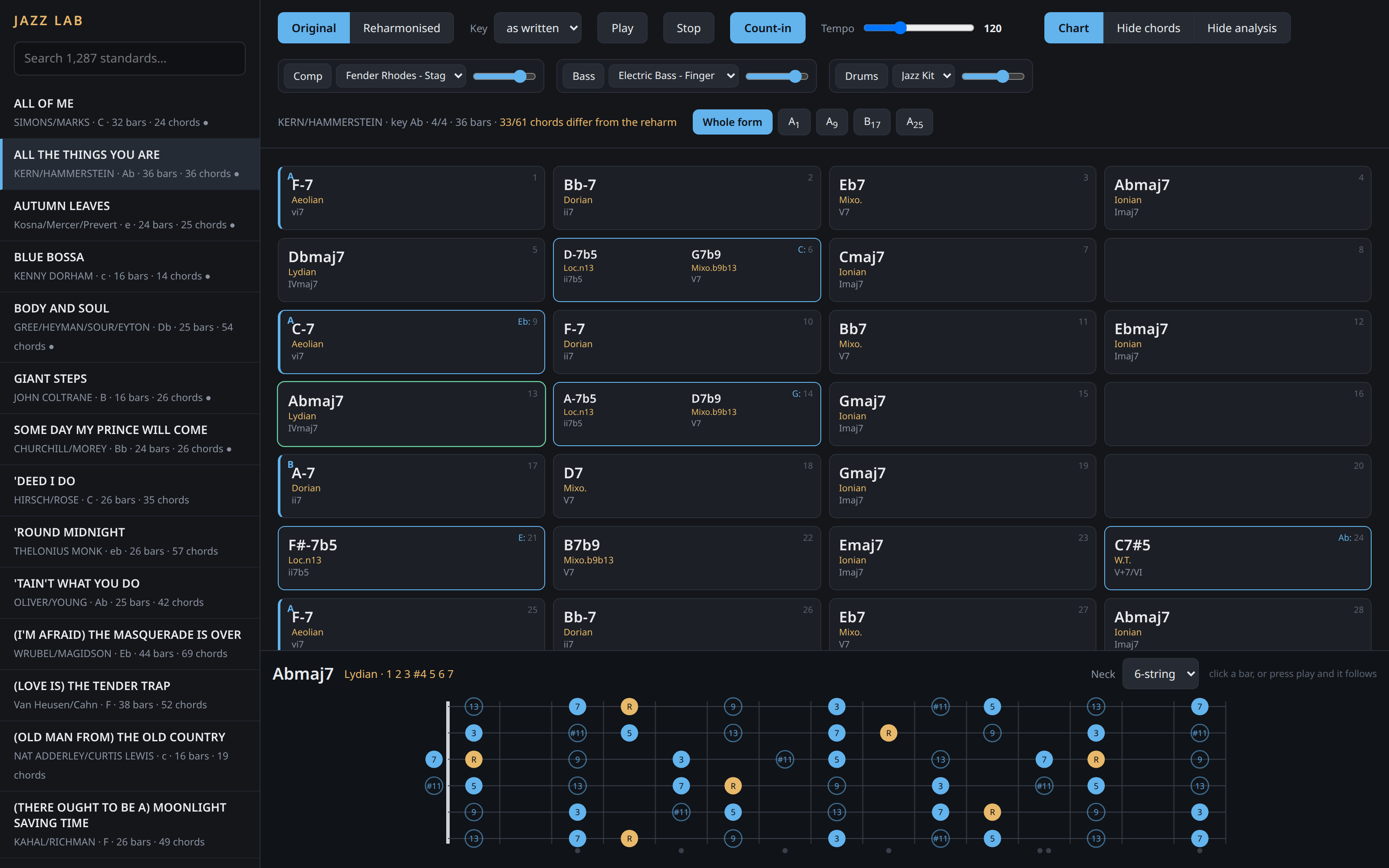
Task: Select bar 1 F-7 chord cell
Action: [411, 197]
